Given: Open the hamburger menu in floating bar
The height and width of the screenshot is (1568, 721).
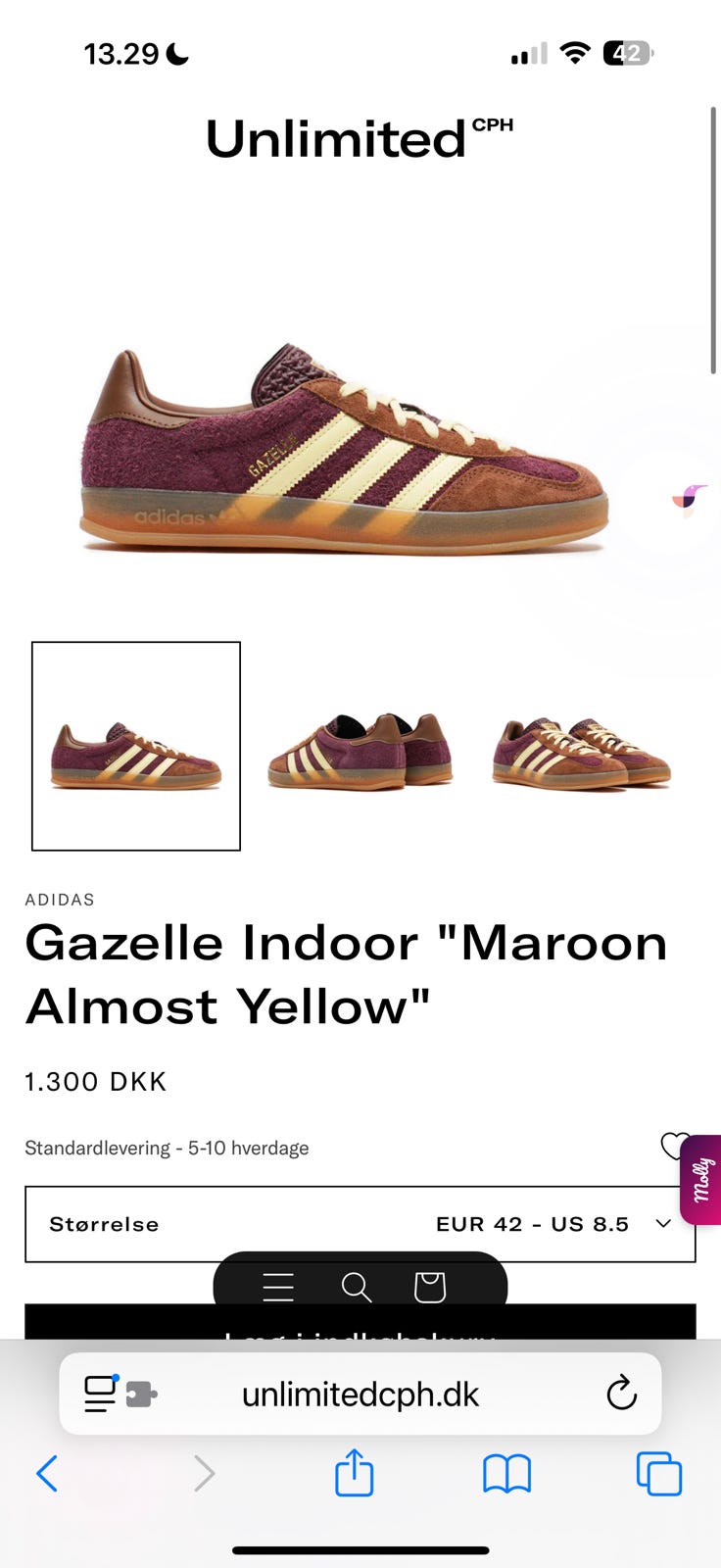Looking at the screenshot, I should click(x=278, y=1287).
